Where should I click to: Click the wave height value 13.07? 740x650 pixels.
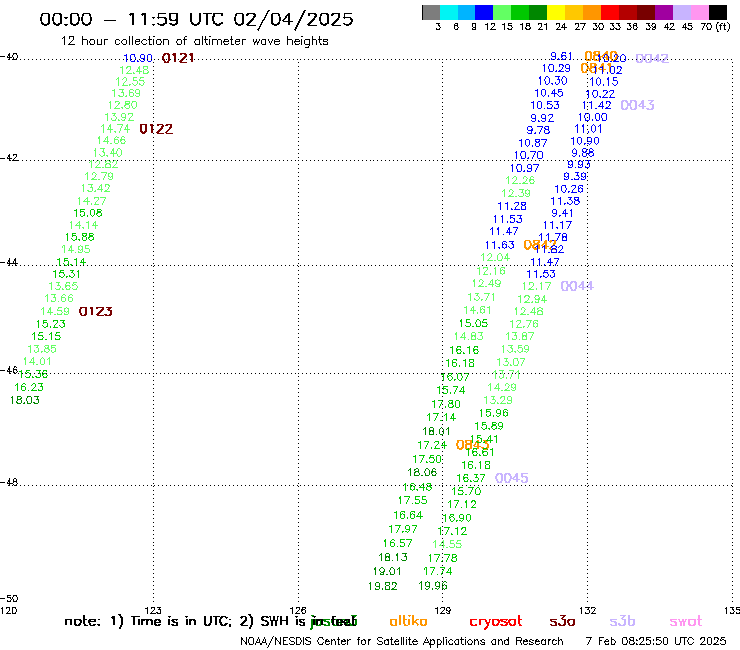coord(511,362)
